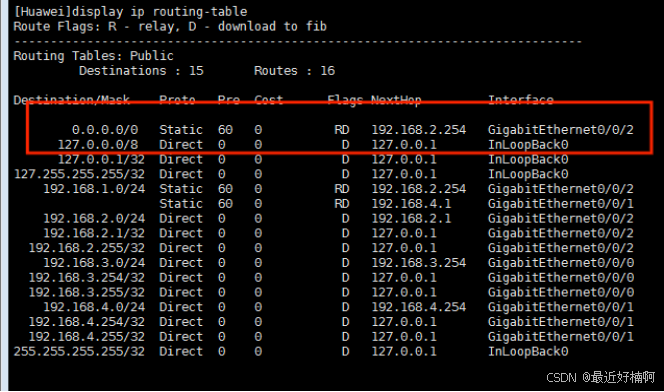664x392 pixels.
Task: Select destination 192.168.4.255/32
Action: point(87,337)
